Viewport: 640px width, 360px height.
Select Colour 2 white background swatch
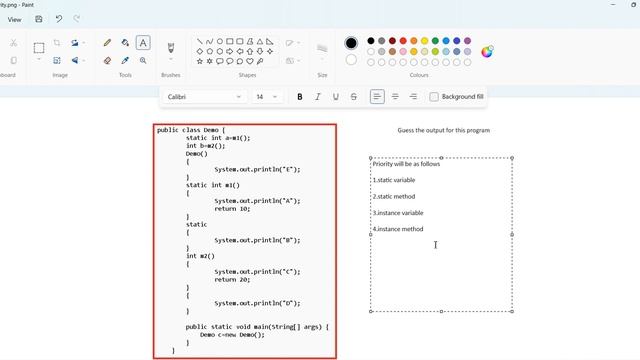351,60
